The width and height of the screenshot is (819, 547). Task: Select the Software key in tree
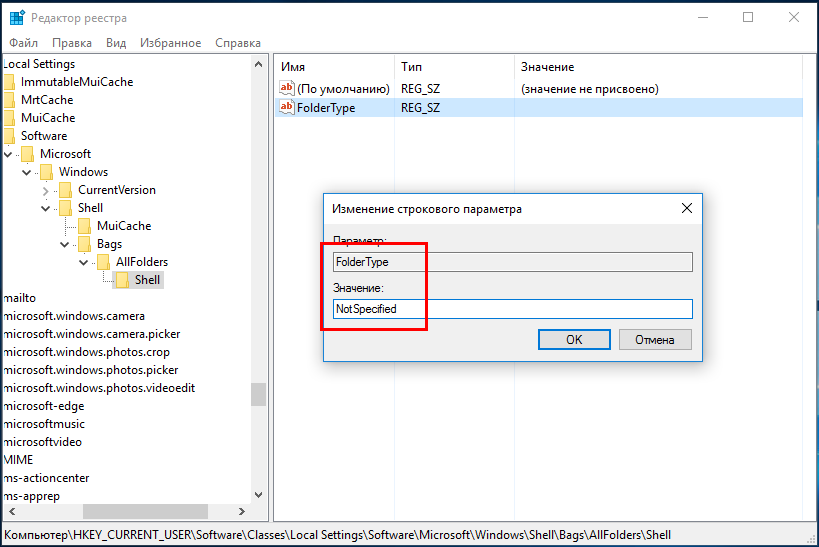click(44, 136)
